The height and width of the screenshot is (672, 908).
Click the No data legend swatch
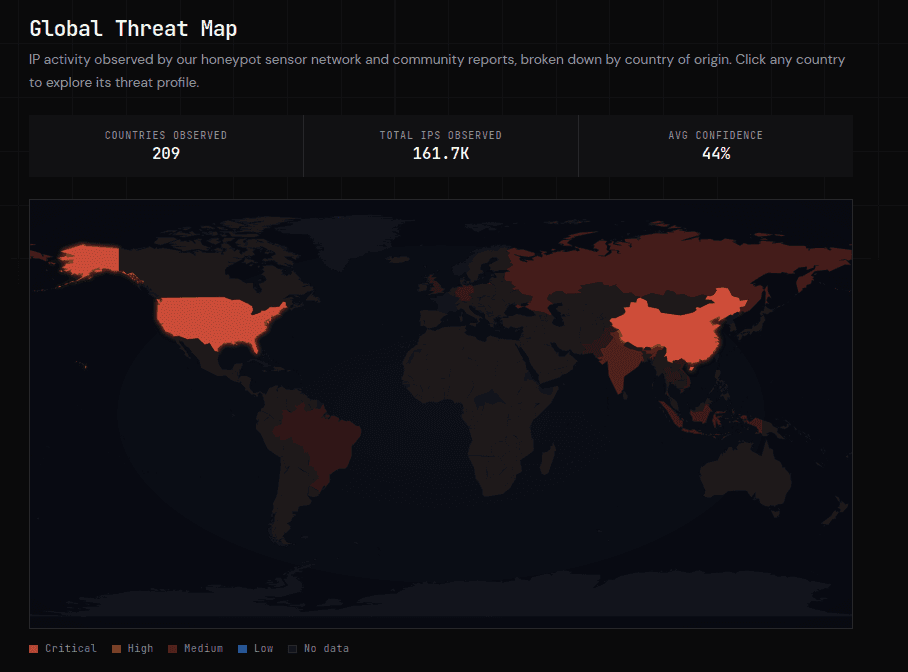point(293,649)
